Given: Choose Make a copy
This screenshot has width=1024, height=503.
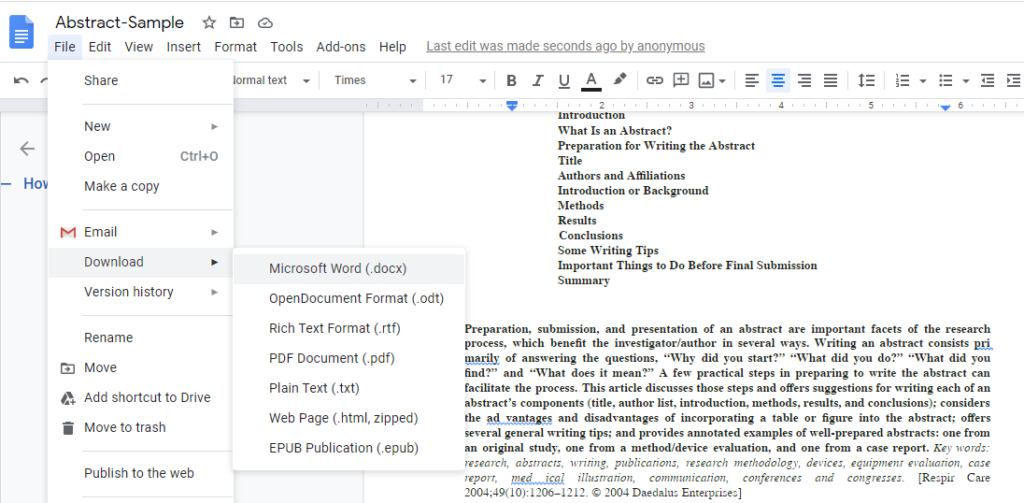Looking at the screenshot, I should point(140,186).
